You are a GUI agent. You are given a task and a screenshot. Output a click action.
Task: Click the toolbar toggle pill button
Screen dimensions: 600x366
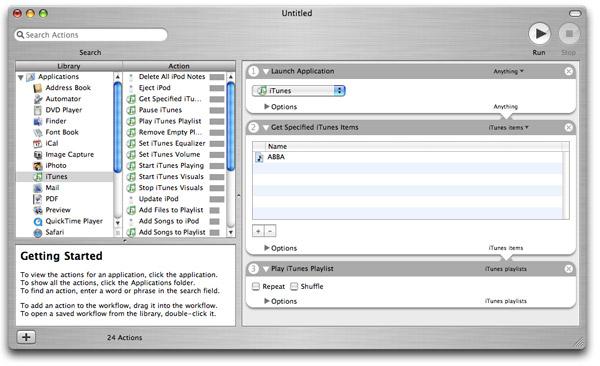pyautogui.click(x=575, y=14)
